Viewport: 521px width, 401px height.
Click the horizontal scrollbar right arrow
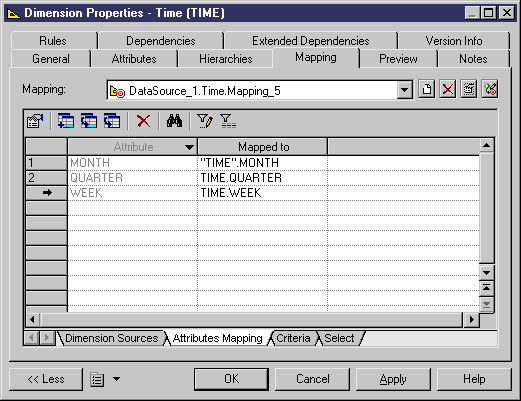click(471, 320)
